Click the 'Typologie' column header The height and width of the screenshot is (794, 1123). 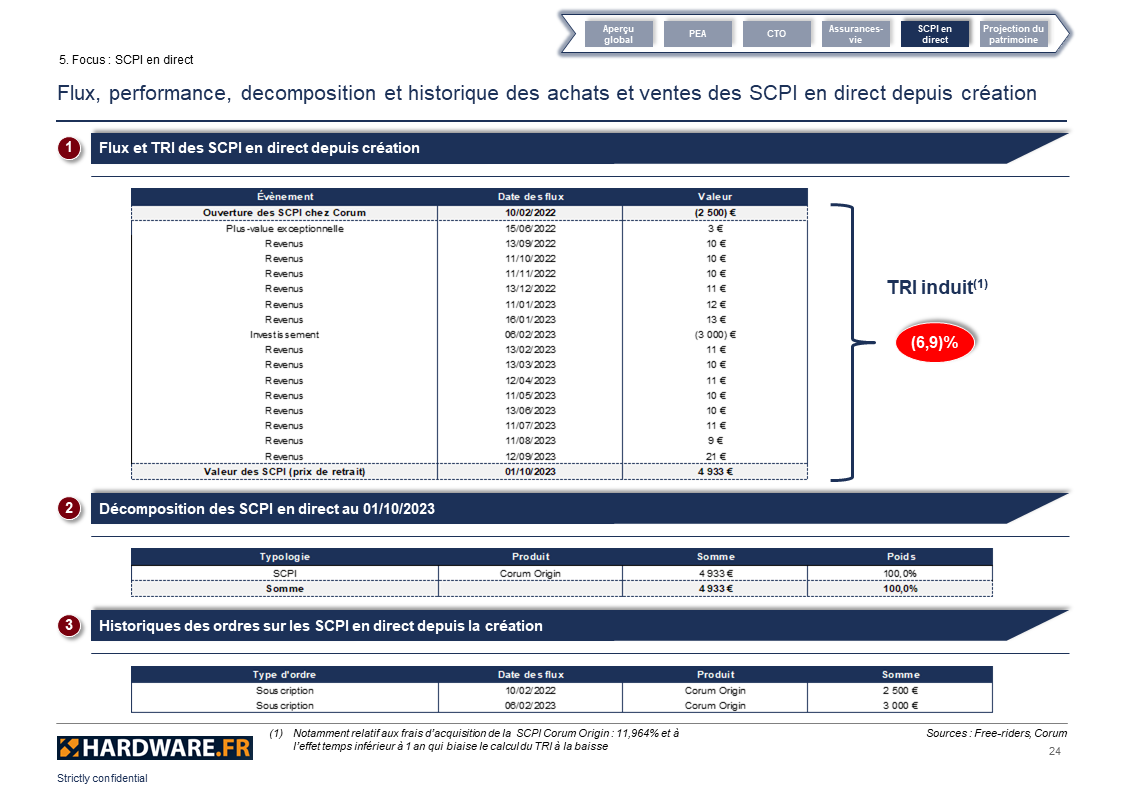tap(284, 556)
